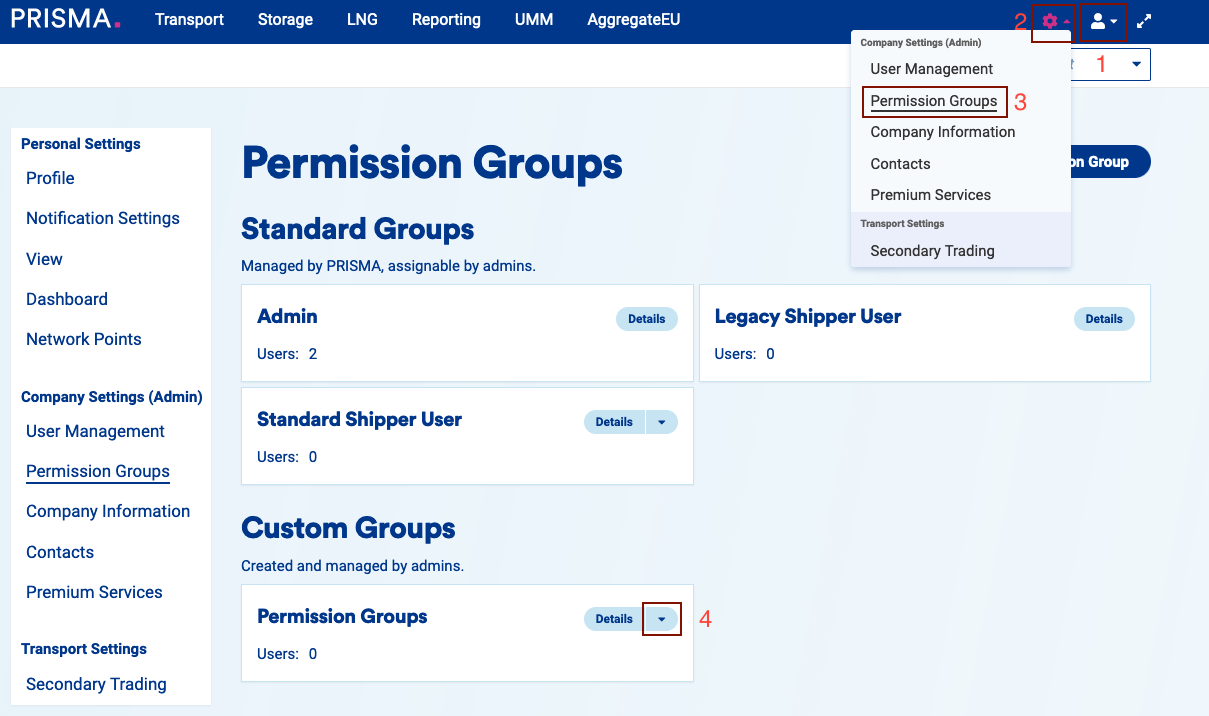Go to Network Points in the sidebar

pos(84,339)
